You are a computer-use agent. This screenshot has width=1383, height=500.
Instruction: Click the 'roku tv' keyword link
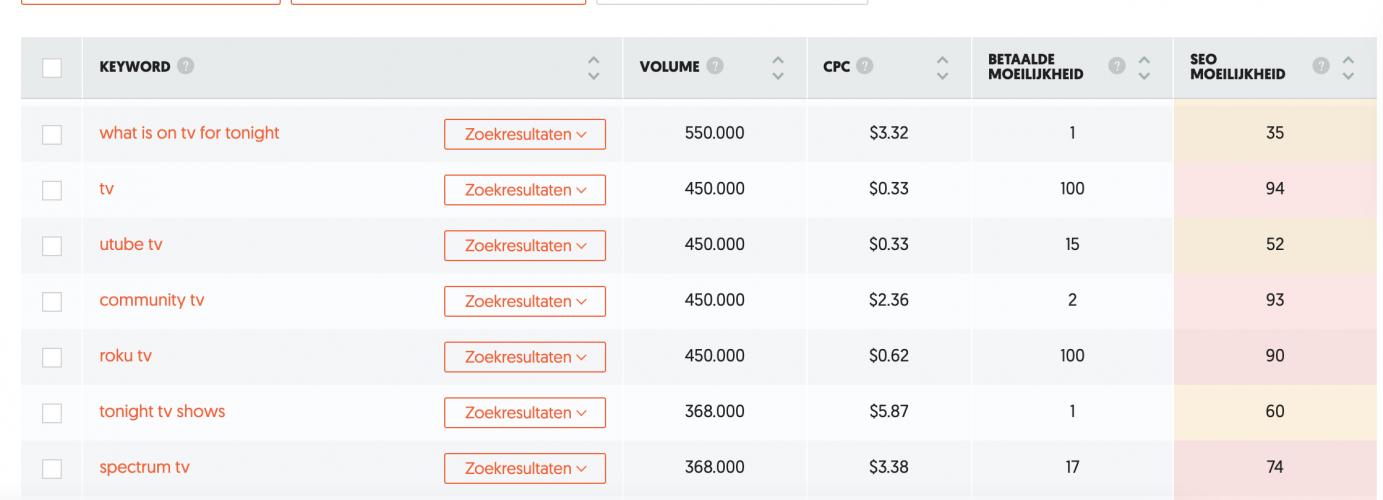(125, 356)
